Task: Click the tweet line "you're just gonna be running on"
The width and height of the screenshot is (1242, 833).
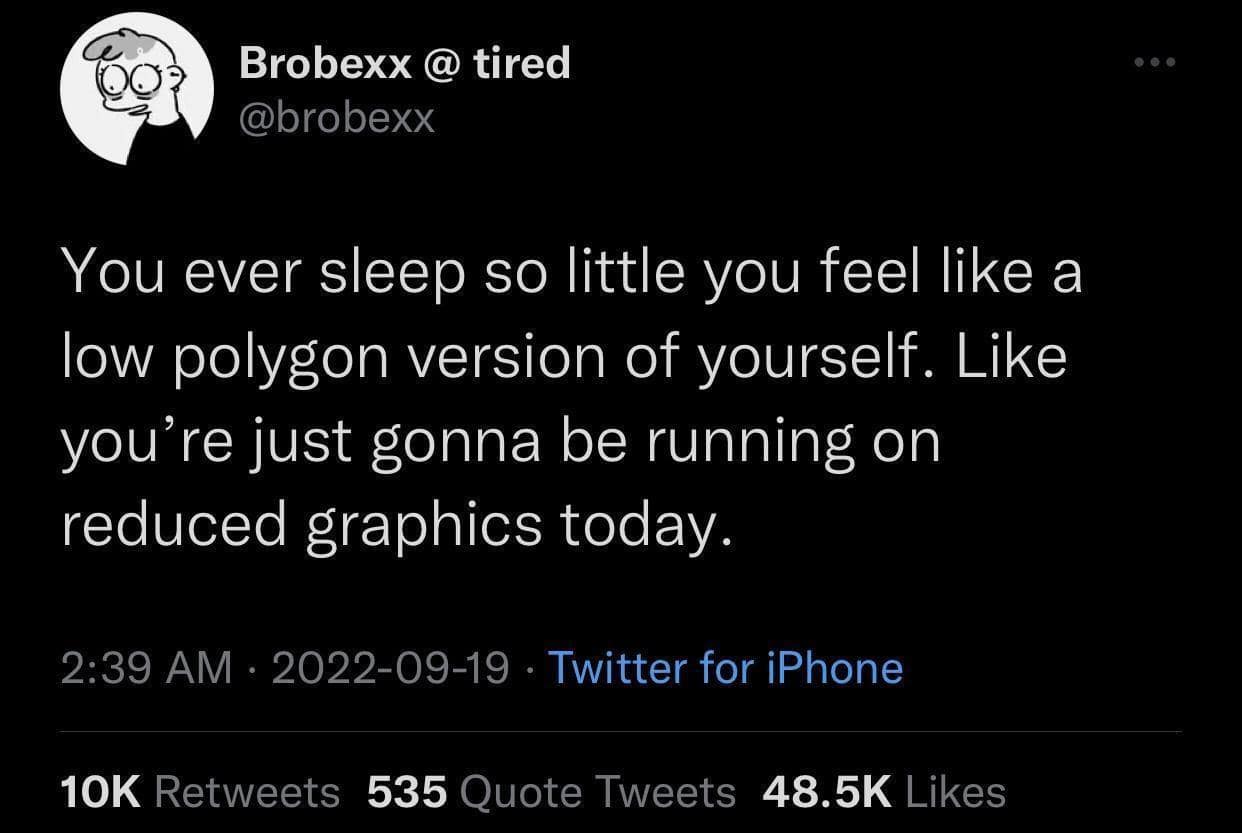Action: point(500,441)
